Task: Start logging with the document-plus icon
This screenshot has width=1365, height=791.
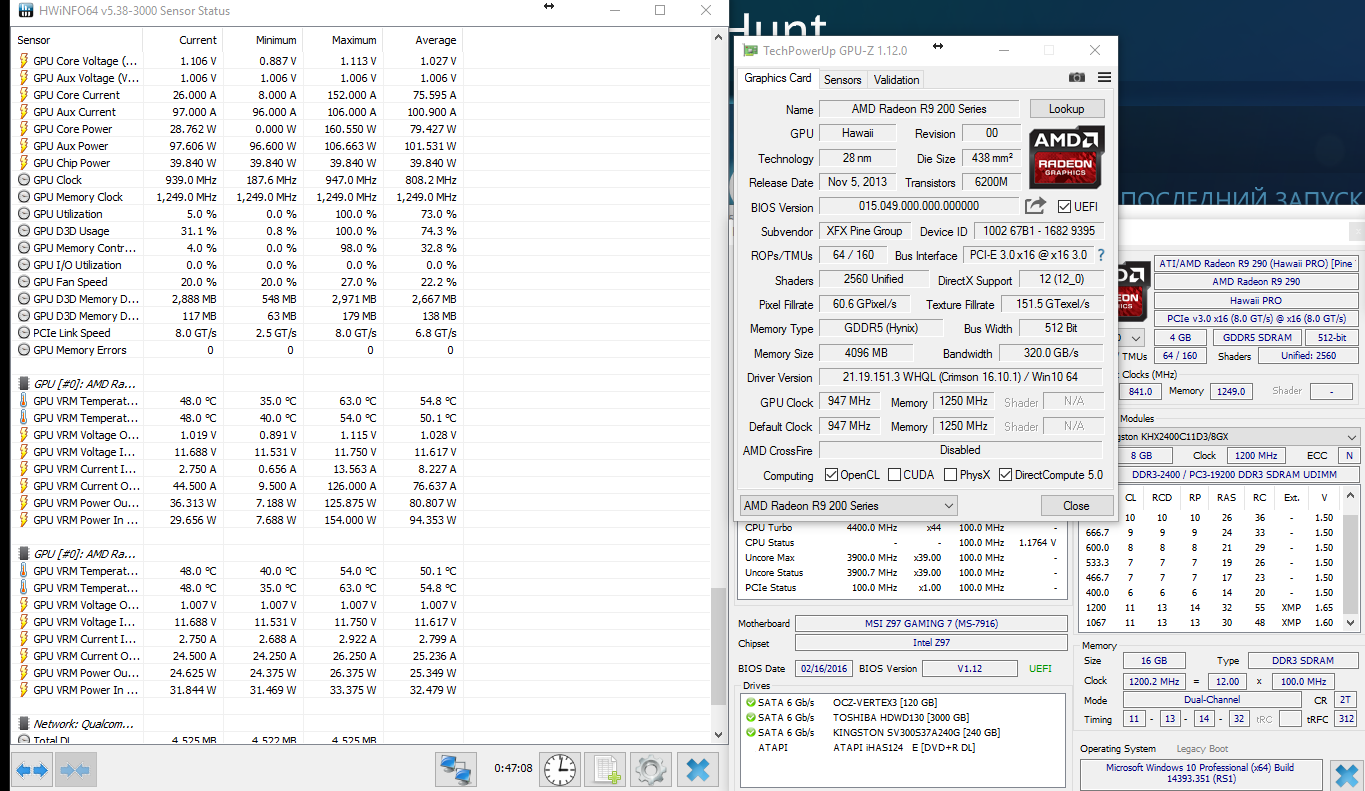Action: click(x=606, y=770)
